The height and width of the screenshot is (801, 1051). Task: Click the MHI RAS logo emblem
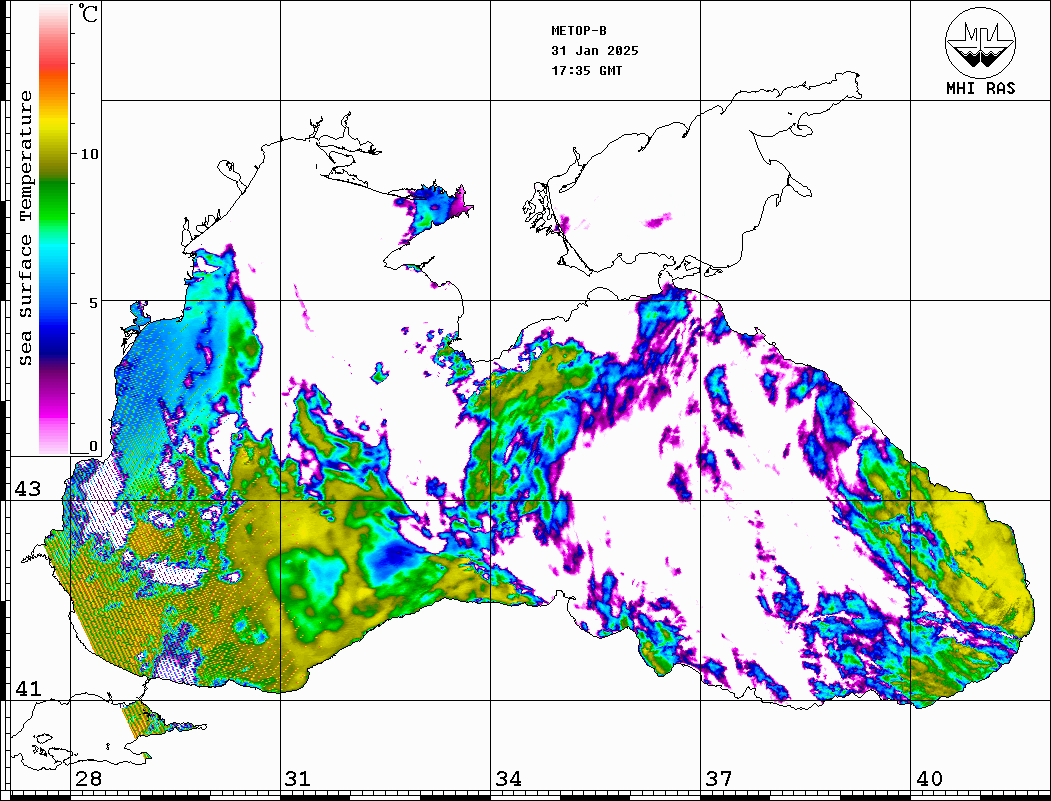click(980, 42)
